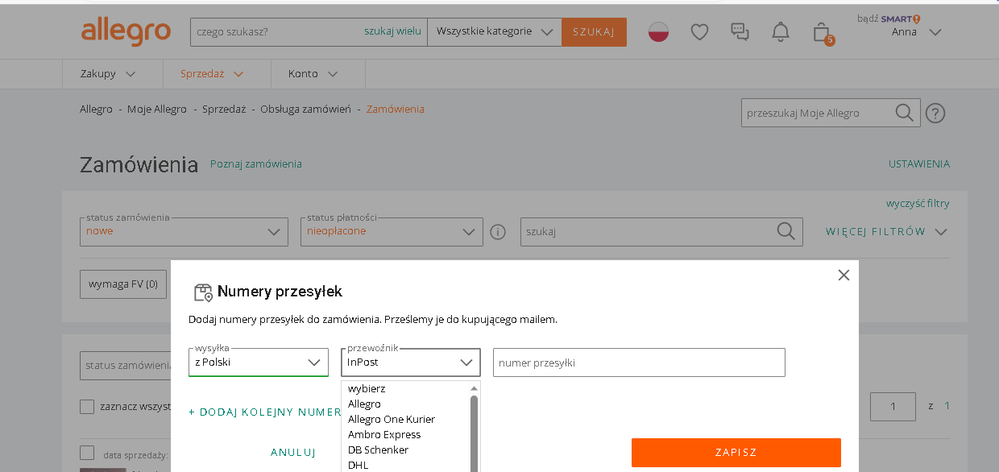The width and height of the screenshot is (999, 472).
Task: Click the carrier list scrollbar
Action: [x=474, y=433]
